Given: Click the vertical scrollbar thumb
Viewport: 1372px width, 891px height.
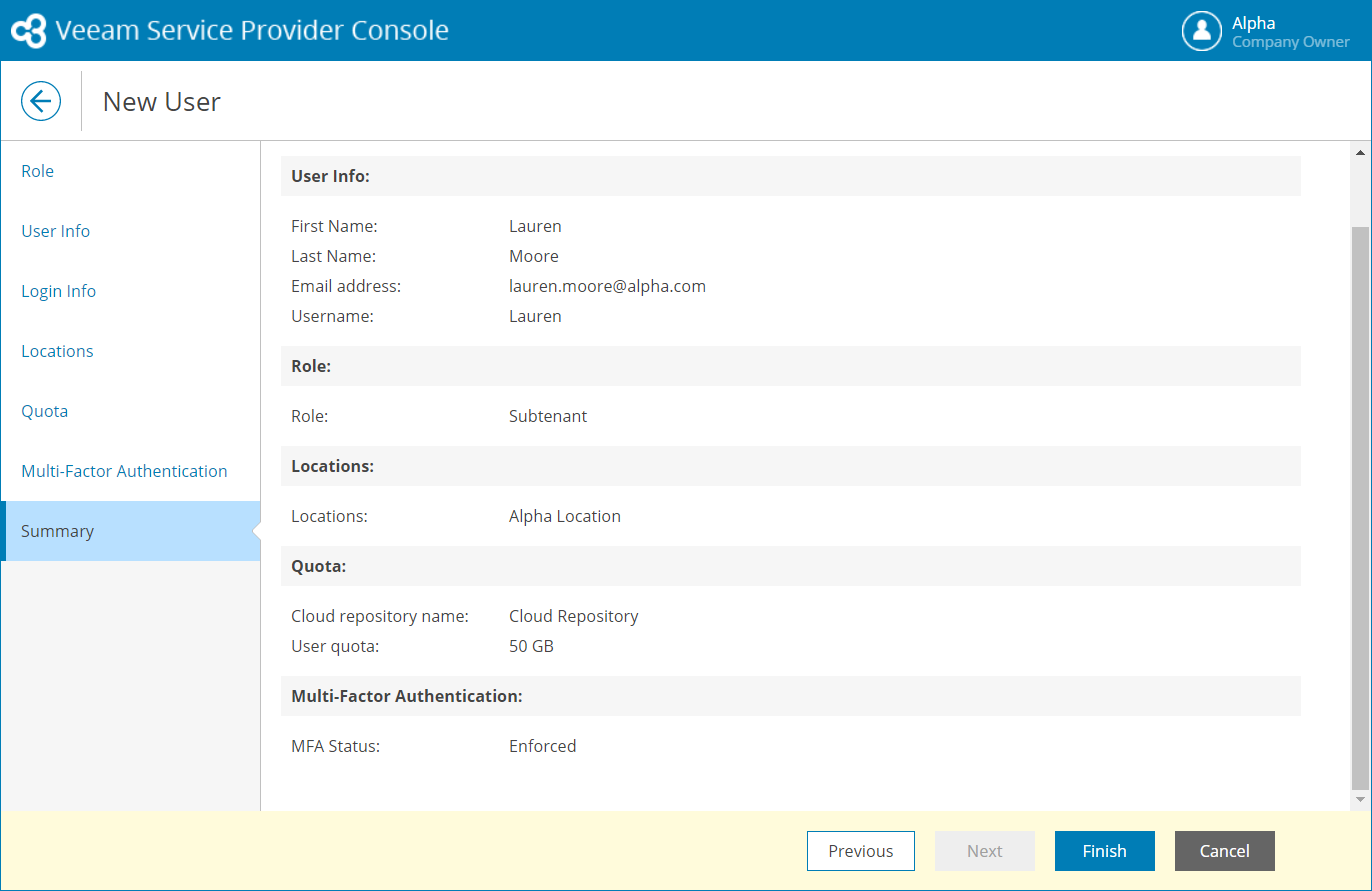Looking at the screenshot, I should coord(1360,508).
